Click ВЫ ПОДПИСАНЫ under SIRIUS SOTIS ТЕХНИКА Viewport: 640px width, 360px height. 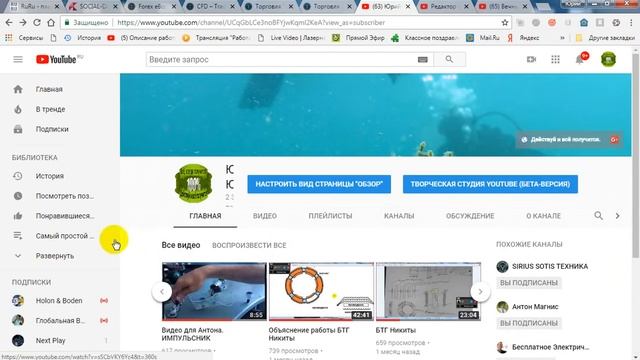(529, 282)
